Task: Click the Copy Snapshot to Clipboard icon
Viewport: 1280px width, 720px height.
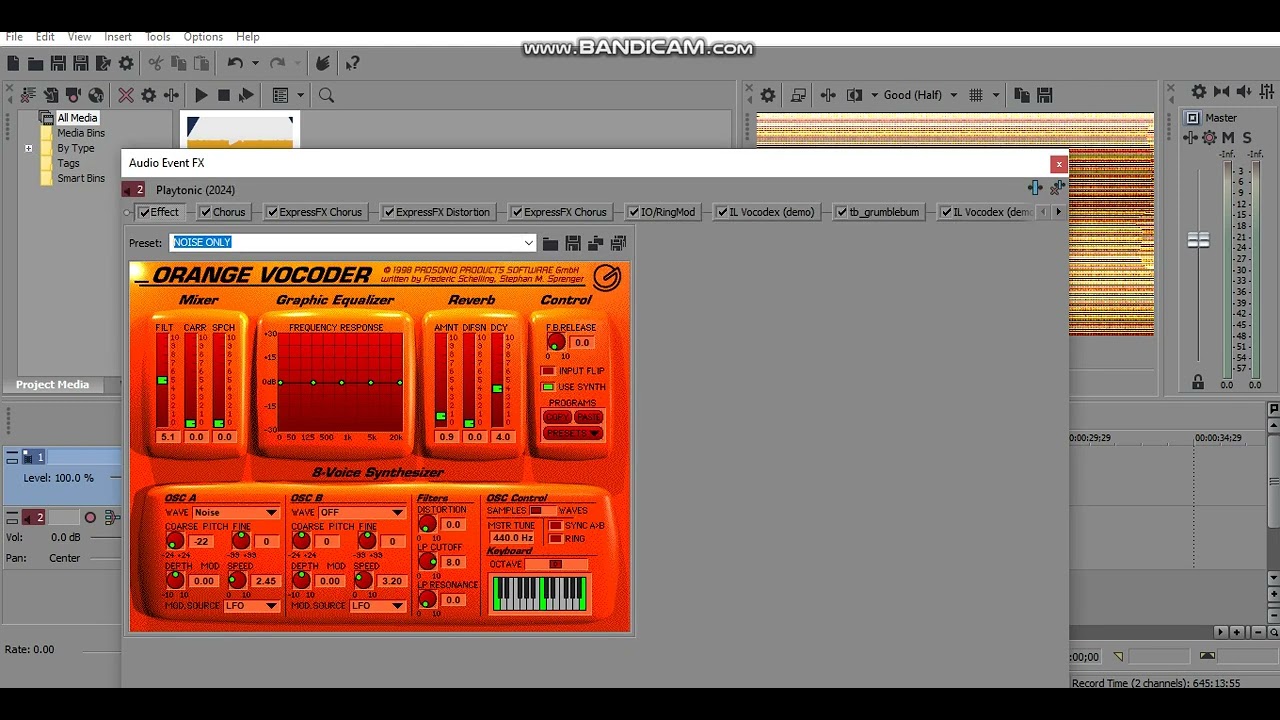Action: [1022, 95]
